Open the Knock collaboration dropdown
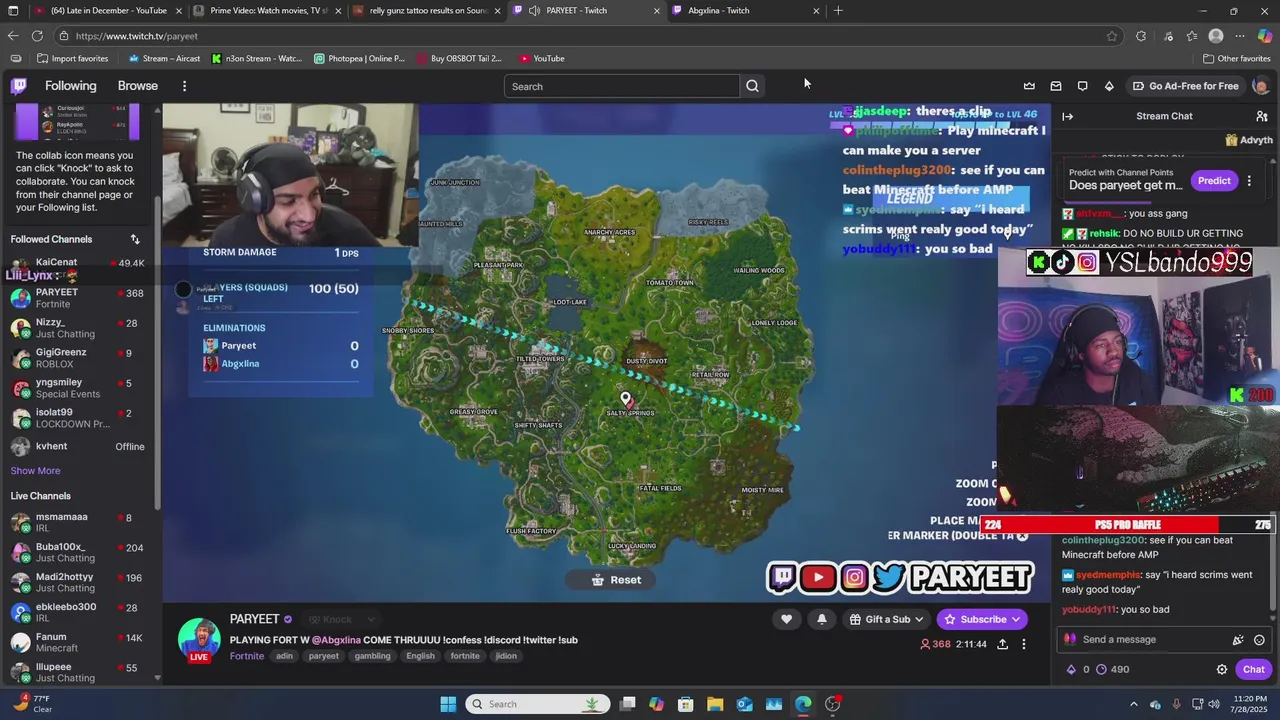Image resolution: width=1280 pixels, height=720 pixels. click(x=342, y=620)
